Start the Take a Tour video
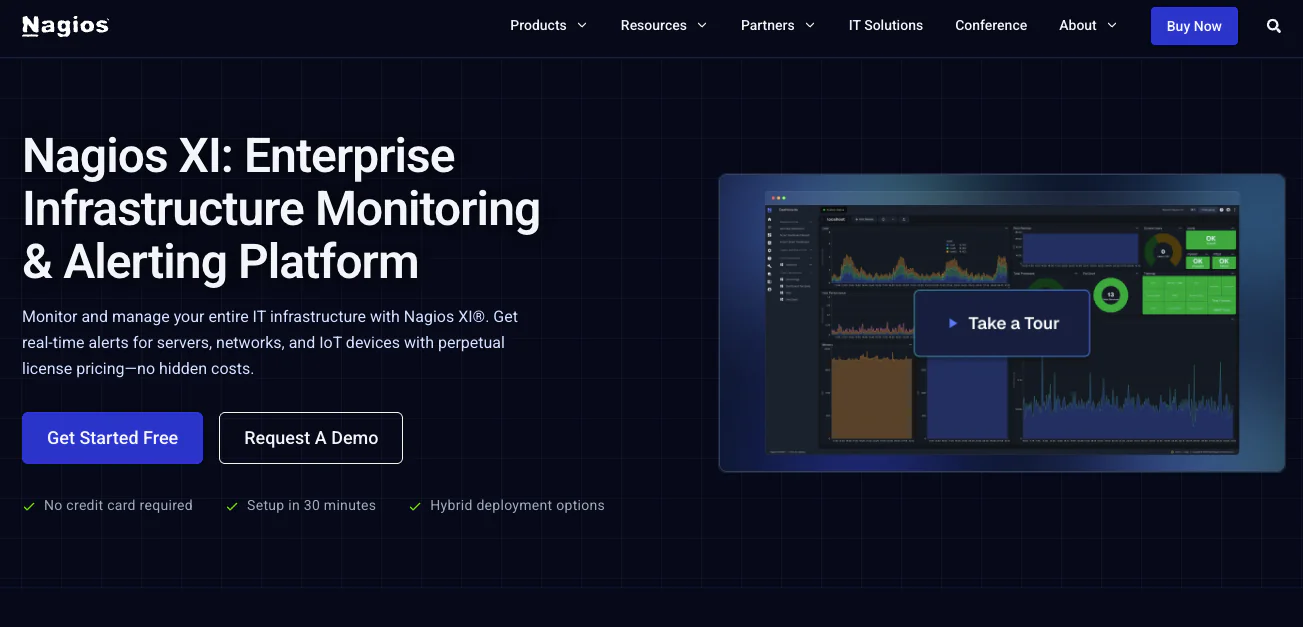The width and height of the screenshot is (1303, 627). click(1002, 323)
